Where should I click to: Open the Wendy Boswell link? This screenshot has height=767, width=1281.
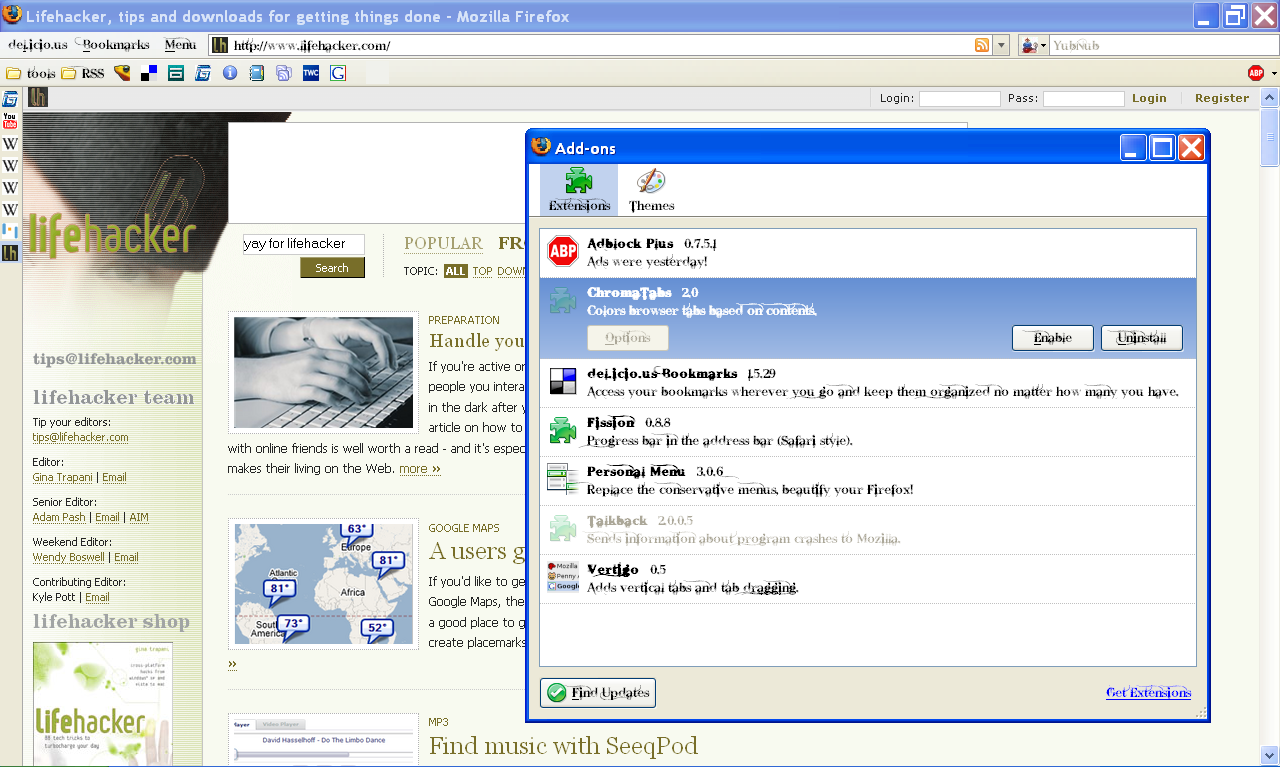click(70, 557)
